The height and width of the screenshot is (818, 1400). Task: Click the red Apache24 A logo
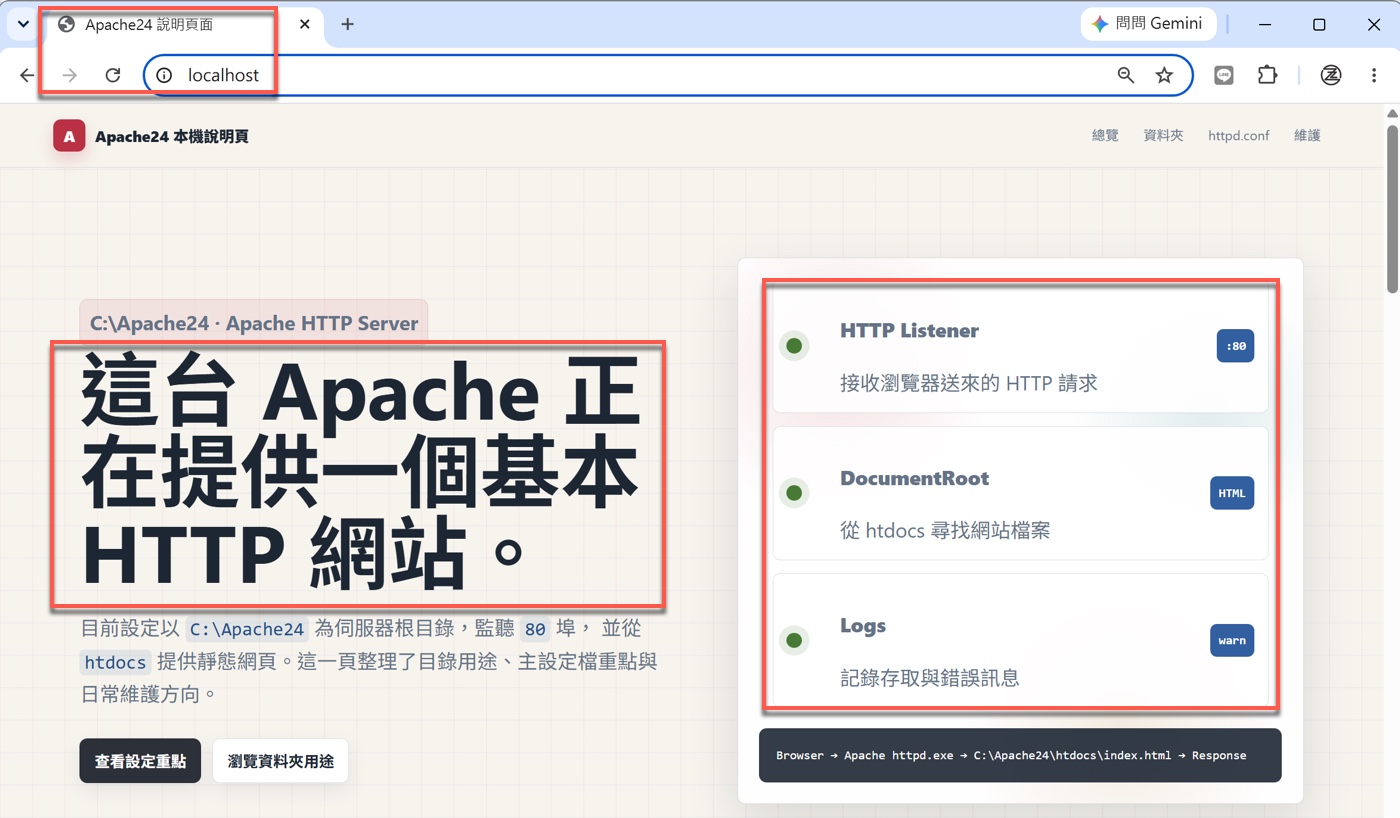(x=69, y=136)
